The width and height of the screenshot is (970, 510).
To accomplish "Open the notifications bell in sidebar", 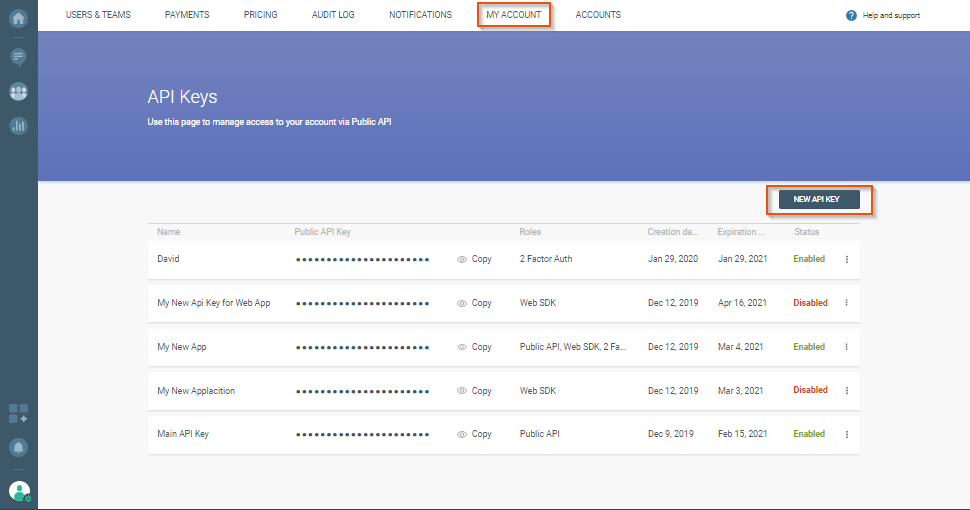I will pos(18,447).
